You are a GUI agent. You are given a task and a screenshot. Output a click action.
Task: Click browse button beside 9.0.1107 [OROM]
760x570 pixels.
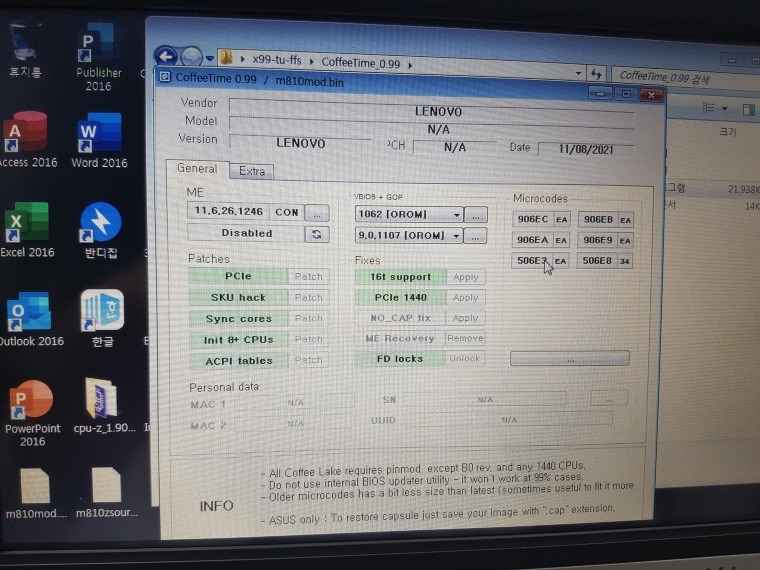[x=475, y=237]
